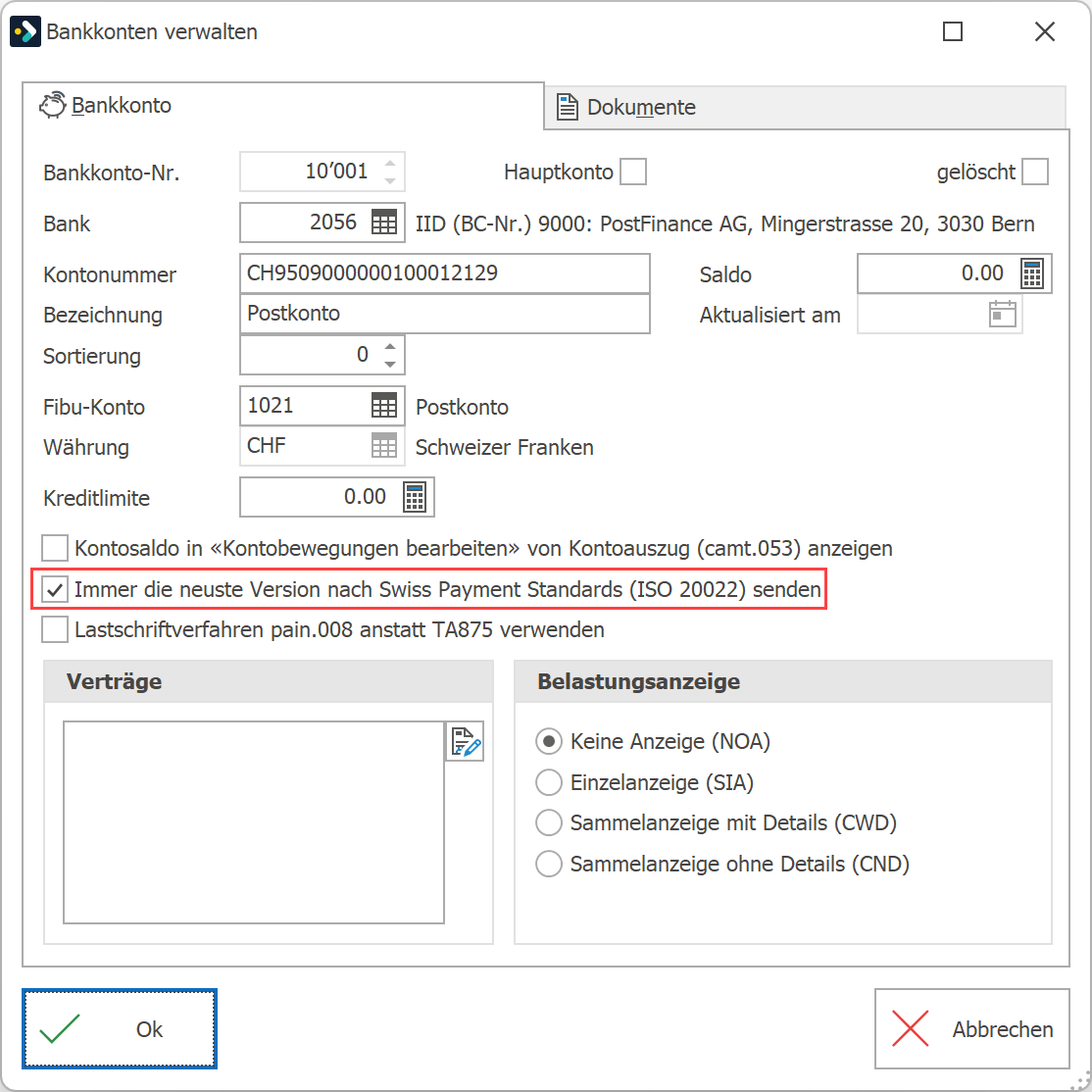This screenshot has width=1092, height=1092.
Task: Click the edit contracts icon in Verträge
Action: [x=466, y=742]
